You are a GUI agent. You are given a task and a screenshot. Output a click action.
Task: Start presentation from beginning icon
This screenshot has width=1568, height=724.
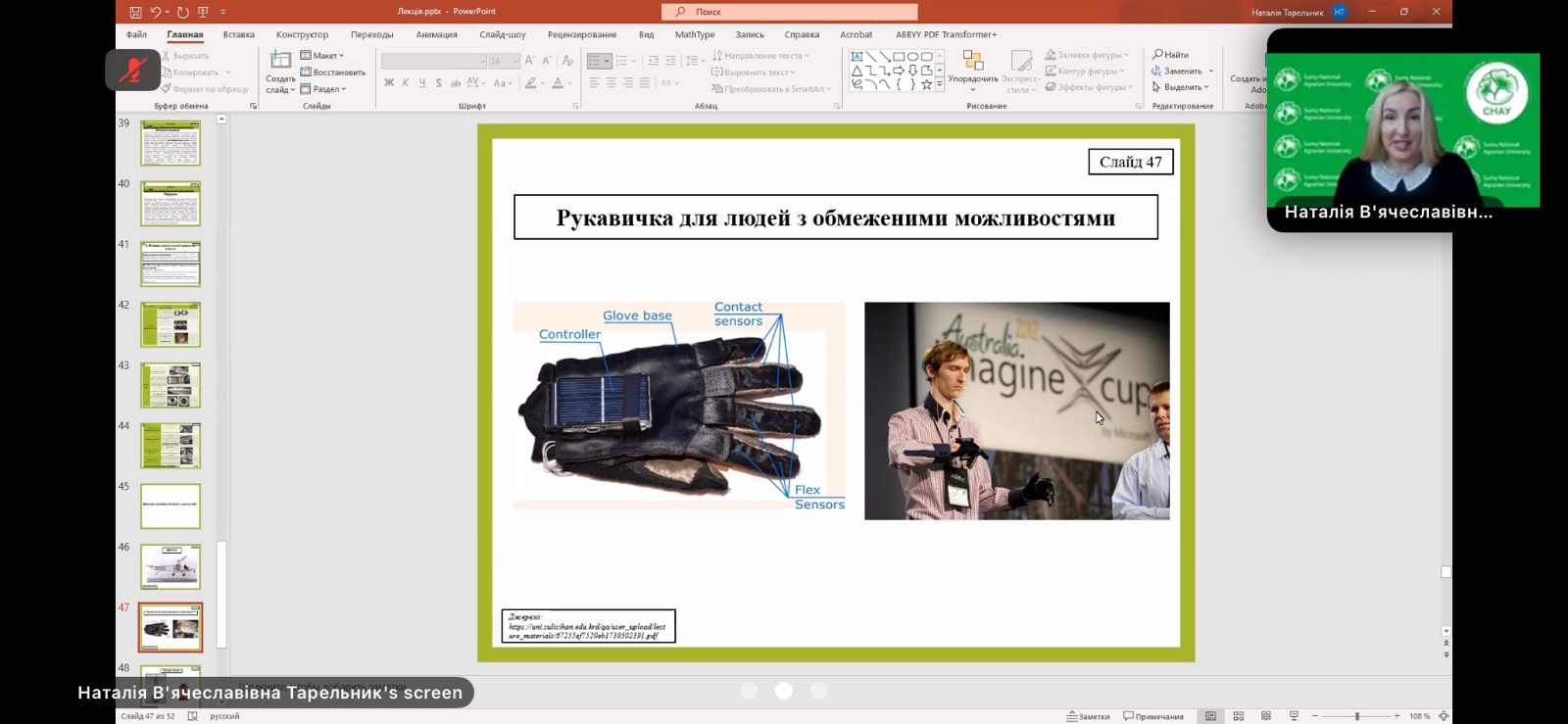tap(203, 12)
